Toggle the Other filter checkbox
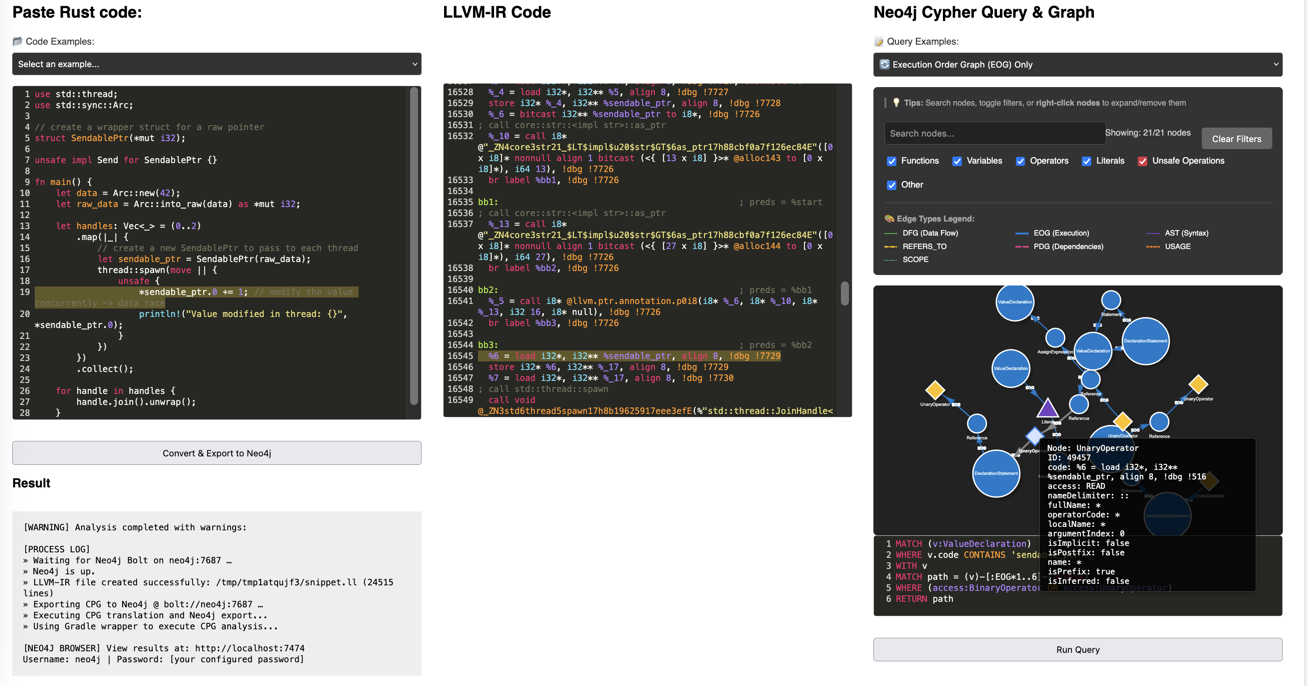Image resolution: width=1308 pixels, height=686 pixels. (x=891, y=184)
